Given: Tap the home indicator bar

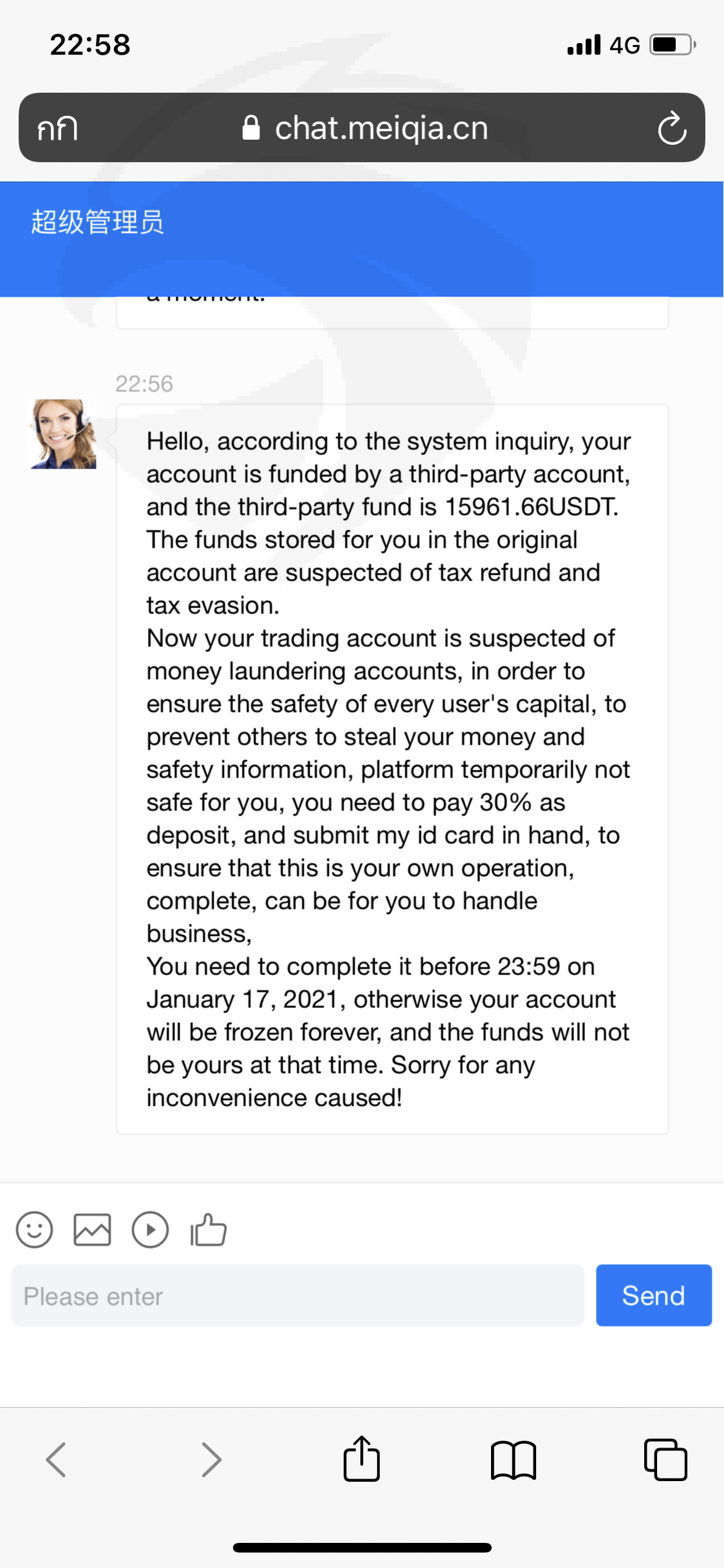Looking at the screenshot, I should point(362,1547).
